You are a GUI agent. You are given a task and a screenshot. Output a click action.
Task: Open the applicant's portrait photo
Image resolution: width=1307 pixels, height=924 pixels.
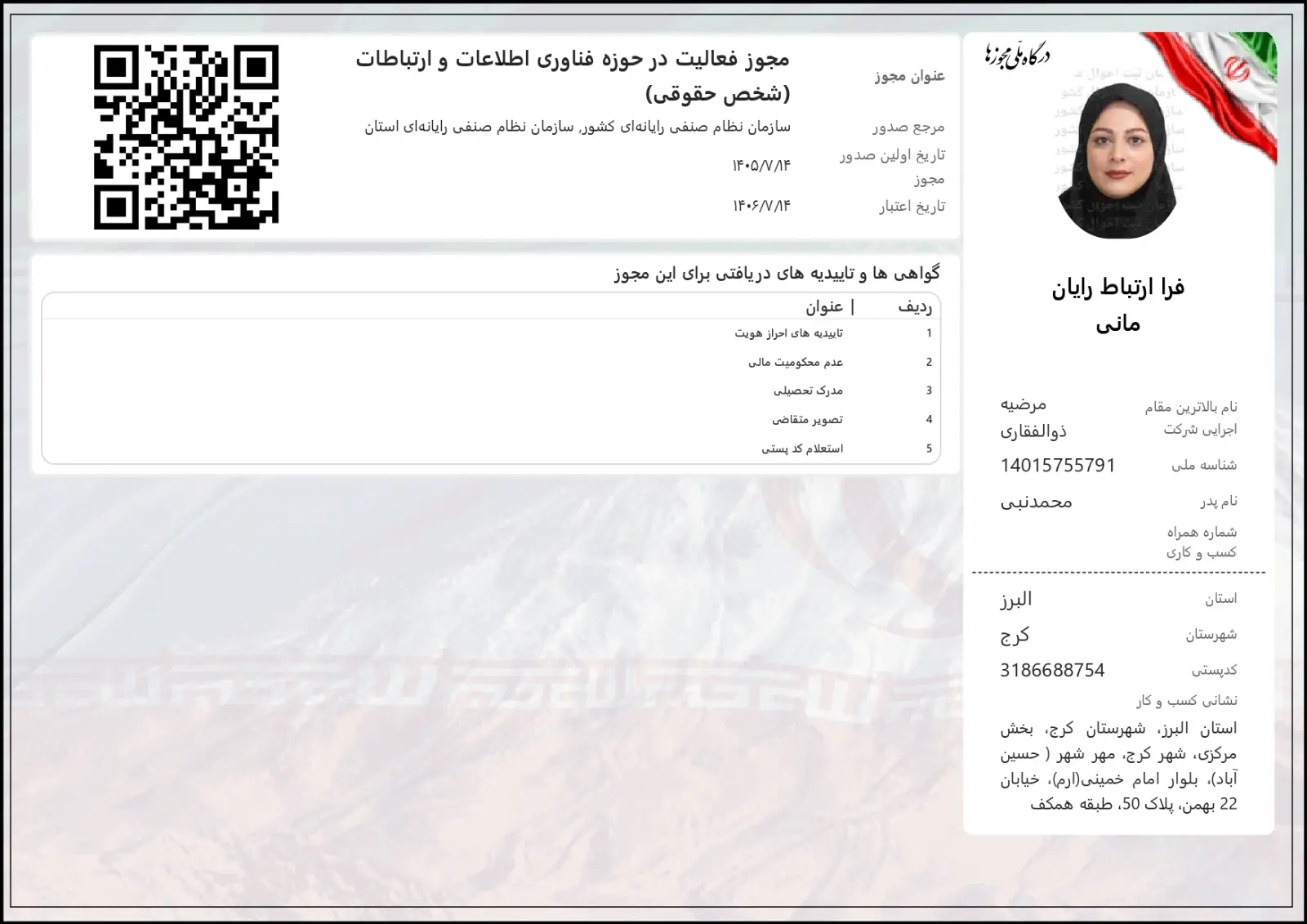coord(1117,162)
